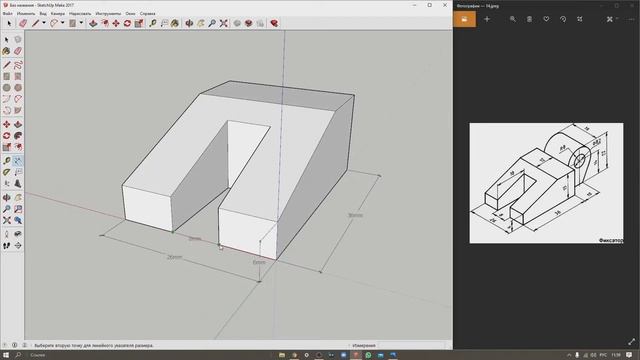Activate the Move tool in the top toolbar
Image resolution: width=640 pixels, height=360 pixels.
[116, 23]
